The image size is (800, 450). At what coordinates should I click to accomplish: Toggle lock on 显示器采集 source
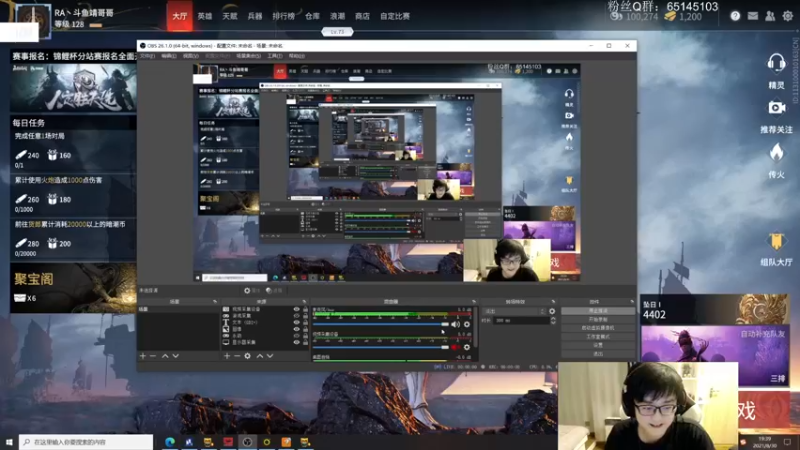305,342
